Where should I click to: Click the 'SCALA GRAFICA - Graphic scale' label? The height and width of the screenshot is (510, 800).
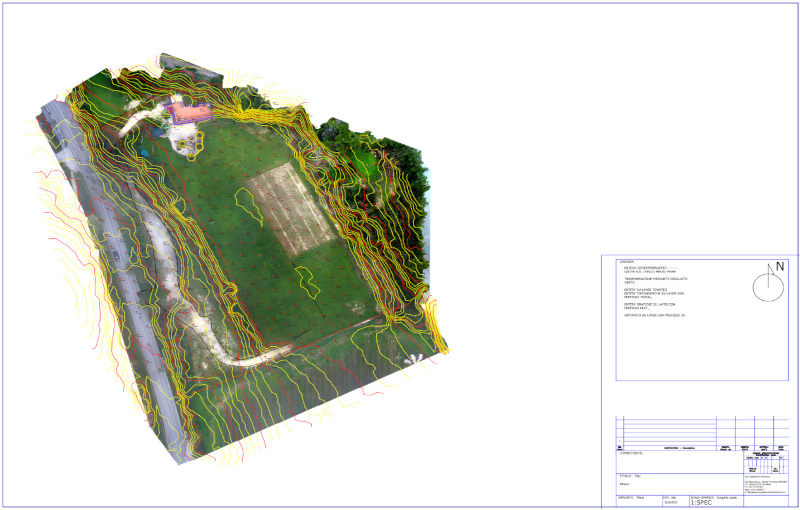714,497
